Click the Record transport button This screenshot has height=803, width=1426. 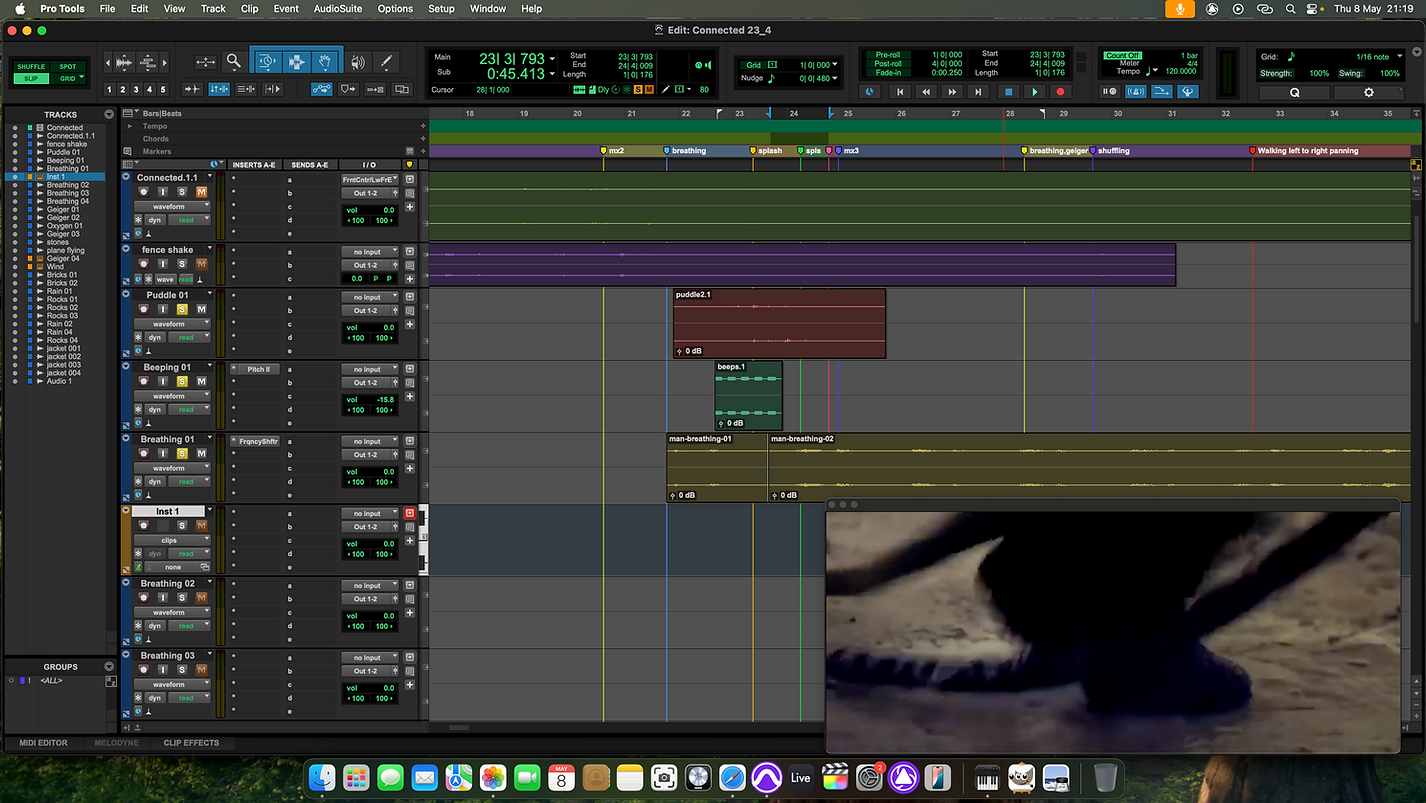pos(1061,92)
